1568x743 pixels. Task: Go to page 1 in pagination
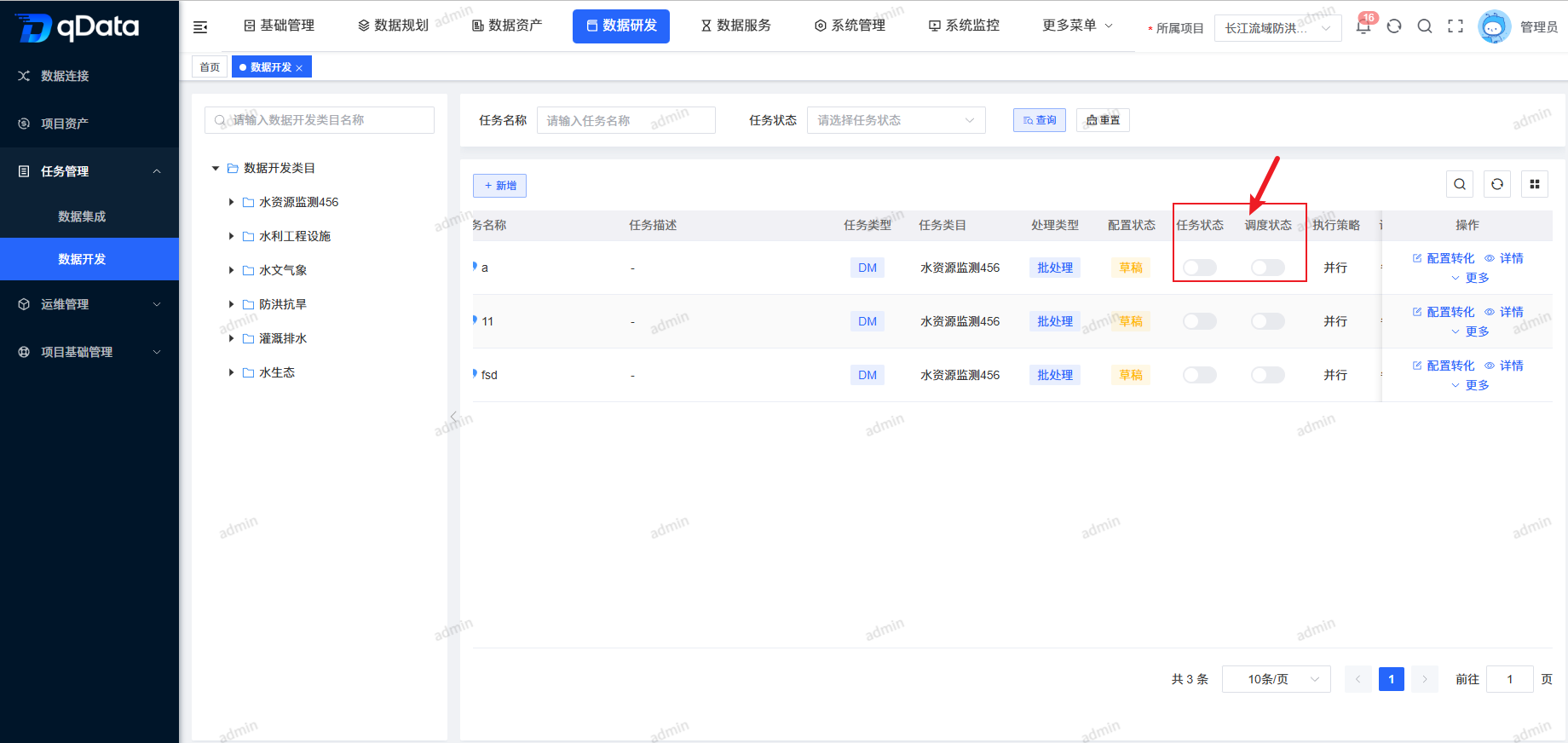point(1392,679)
